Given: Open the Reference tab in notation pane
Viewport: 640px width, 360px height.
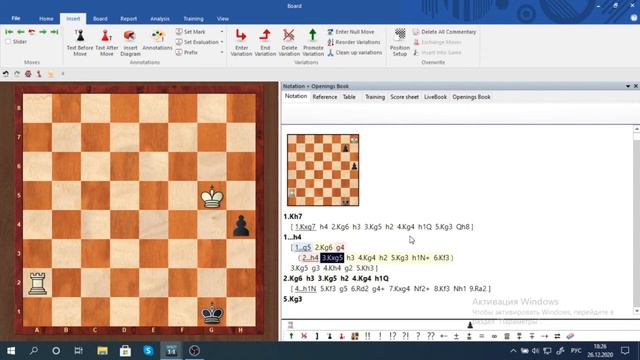Looking at the screenshot, I should [x=325, y=97].
